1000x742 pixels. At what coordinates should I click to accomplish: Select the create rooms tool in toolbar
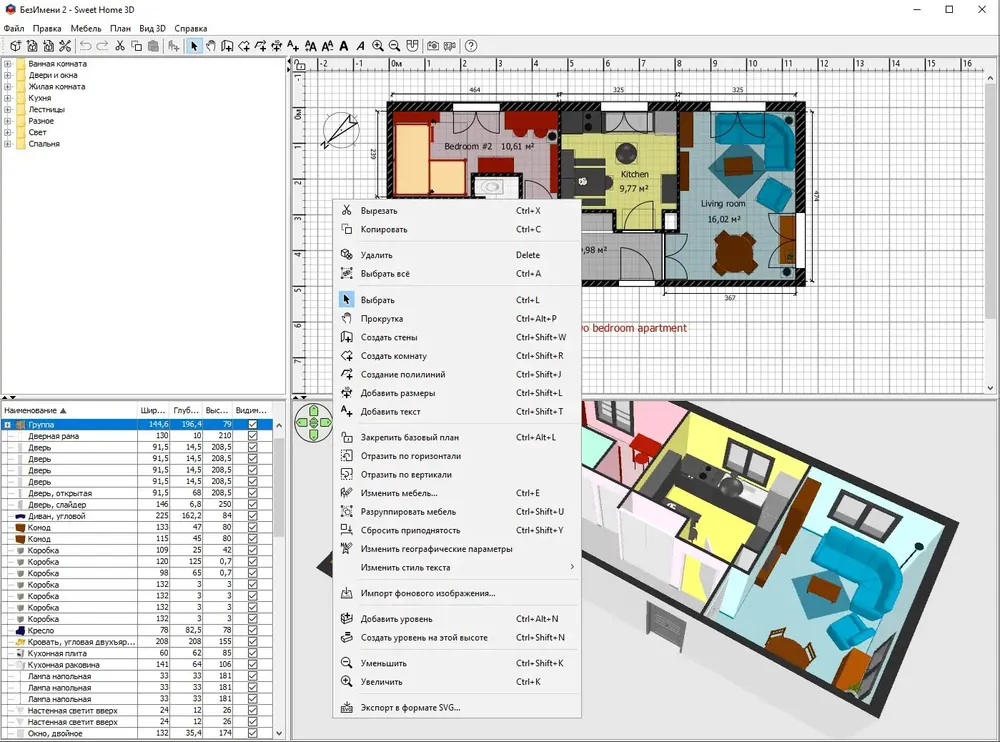pos(244,46)
